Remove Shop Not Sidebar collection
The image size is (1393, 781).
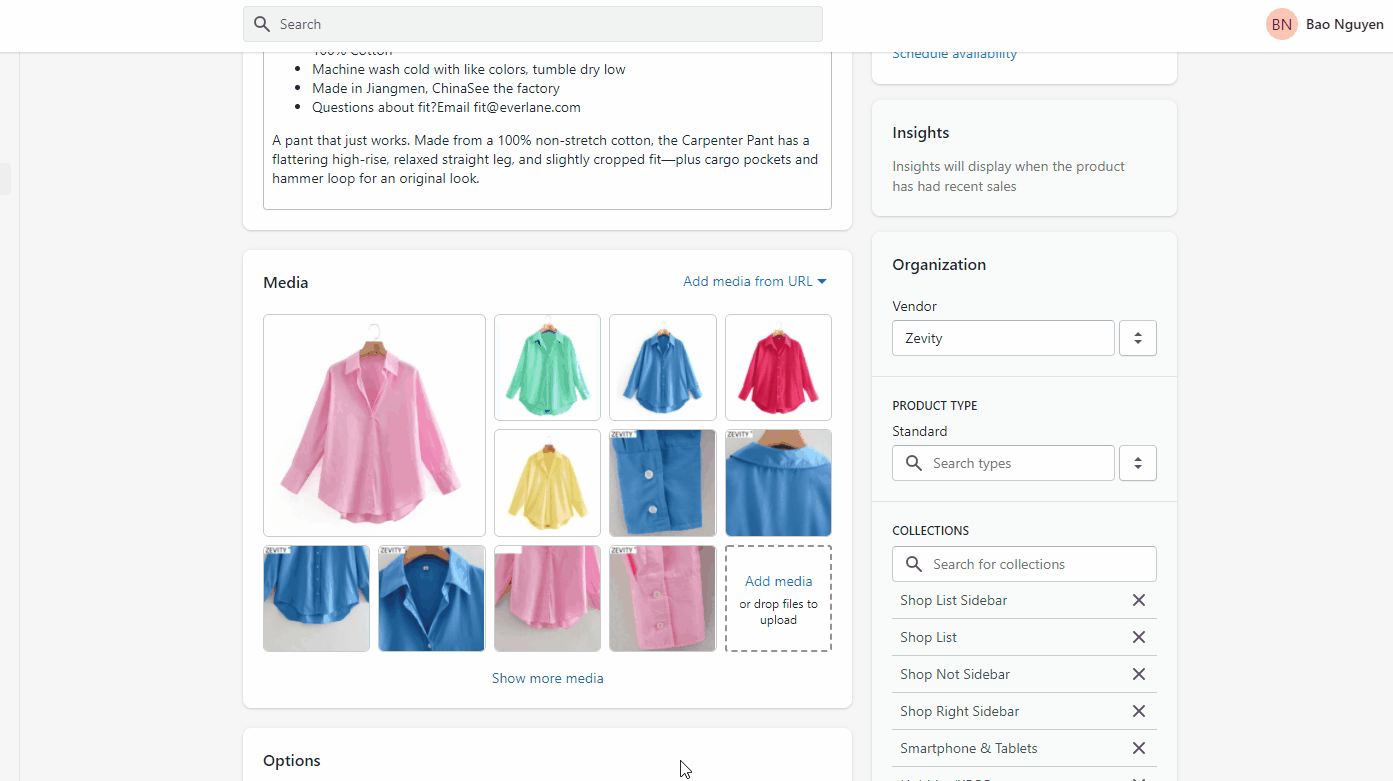coord(1138,674)
